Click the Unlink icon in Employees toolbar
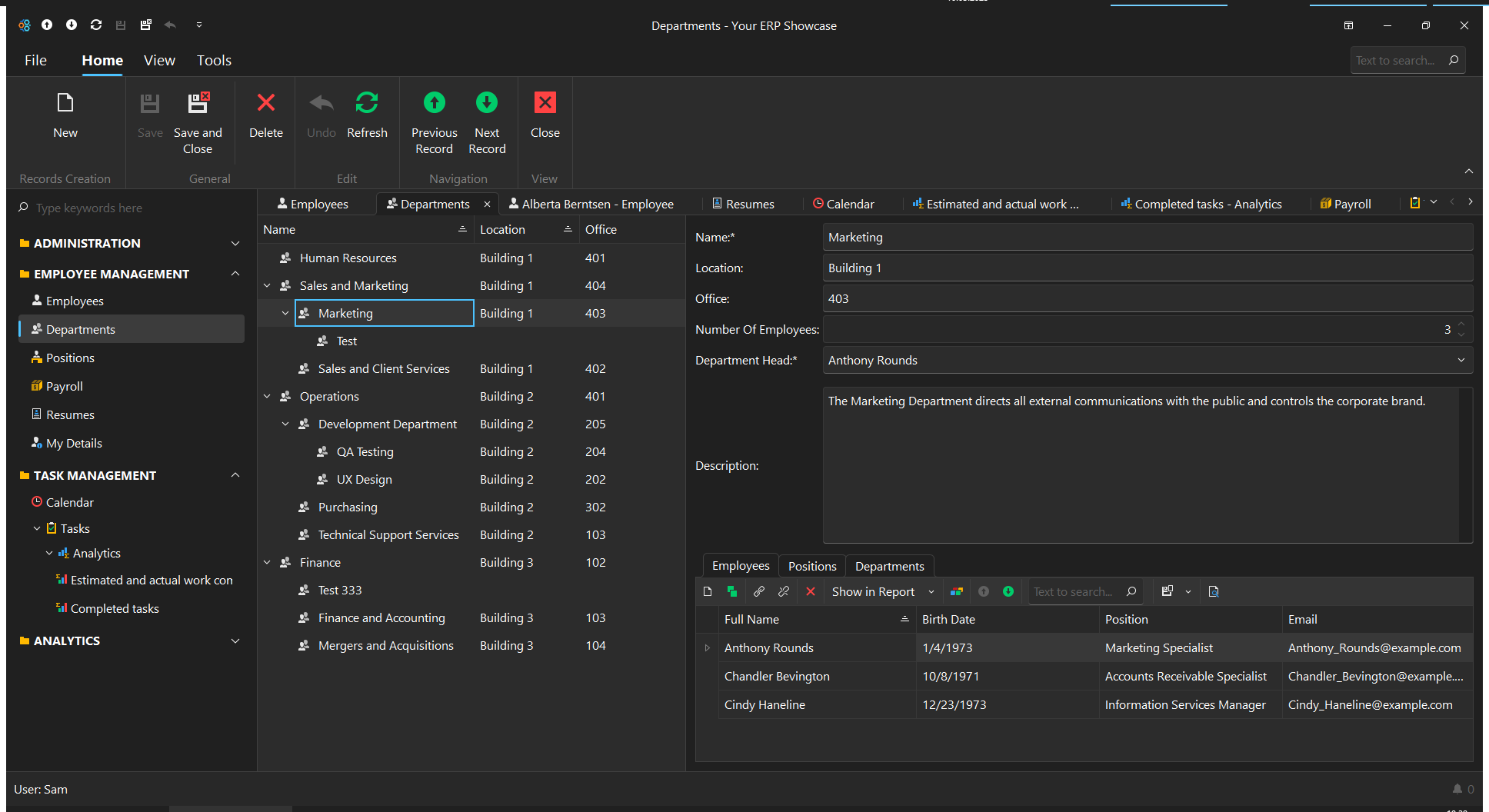The width and height of the screenshot is (1489, 812). [784, 591]
